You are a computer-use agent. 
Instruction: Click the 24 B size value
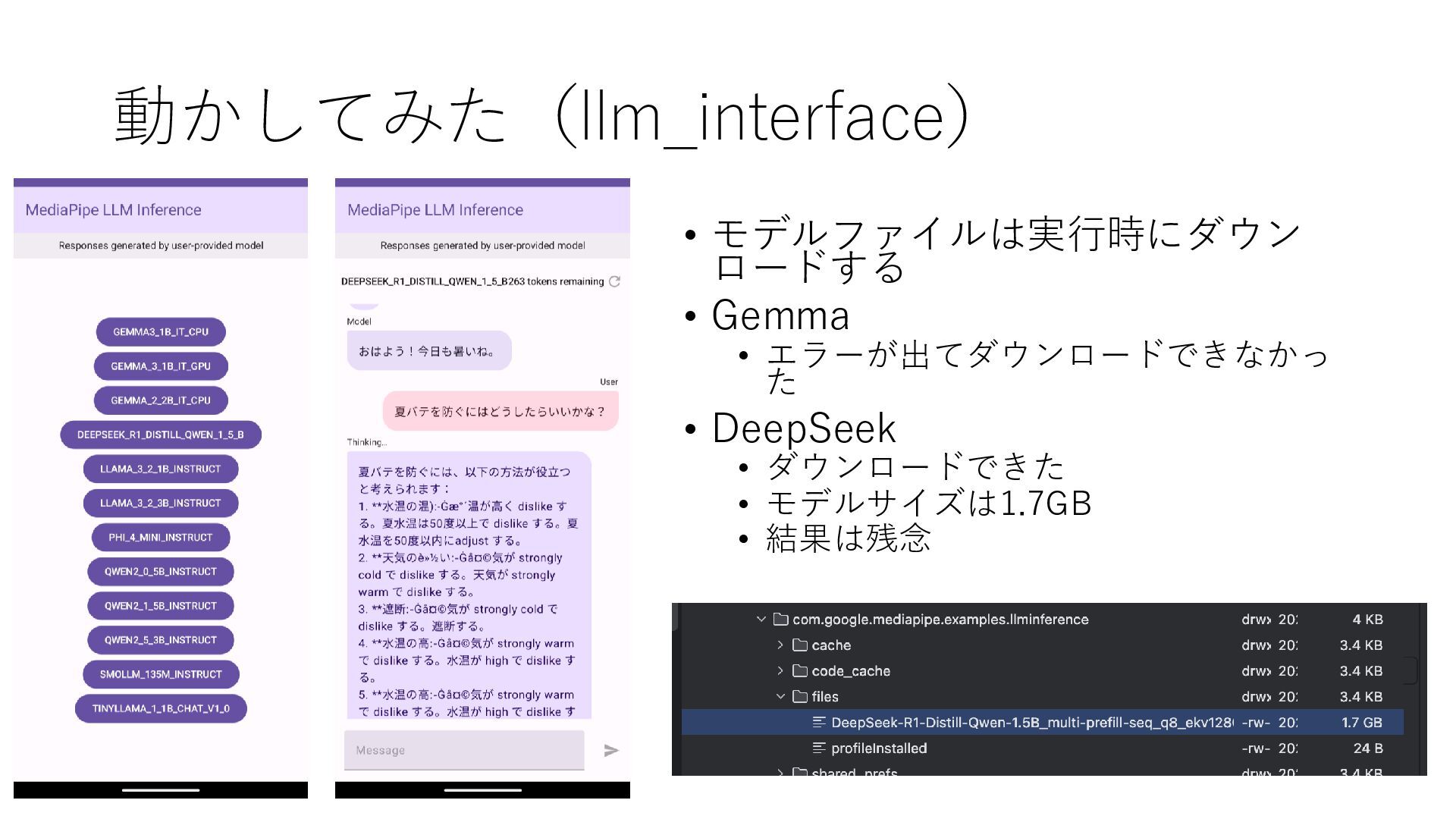click(x=1368, y=748)
